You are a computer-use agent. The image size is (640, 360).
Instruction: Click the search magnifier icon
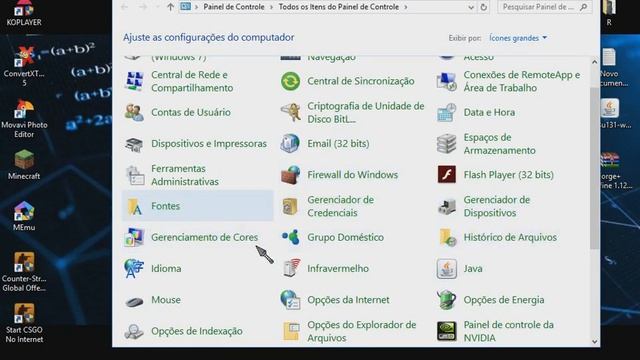point(583,7)
